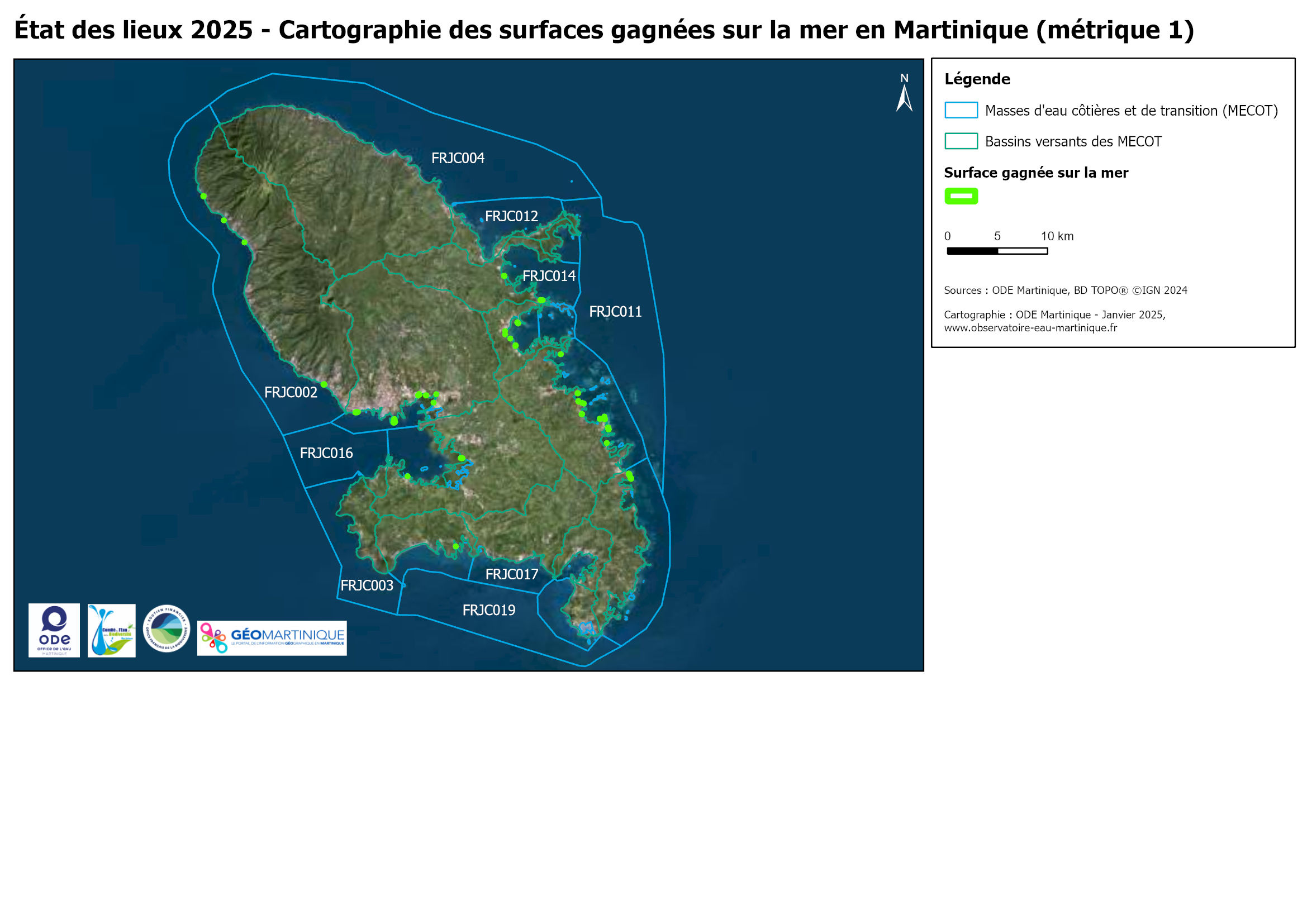Screen dimensions: 1307x924
Task: Click the green Bassins versants legend rectangle
Action: pyautogui.click(x=961, y=141)
